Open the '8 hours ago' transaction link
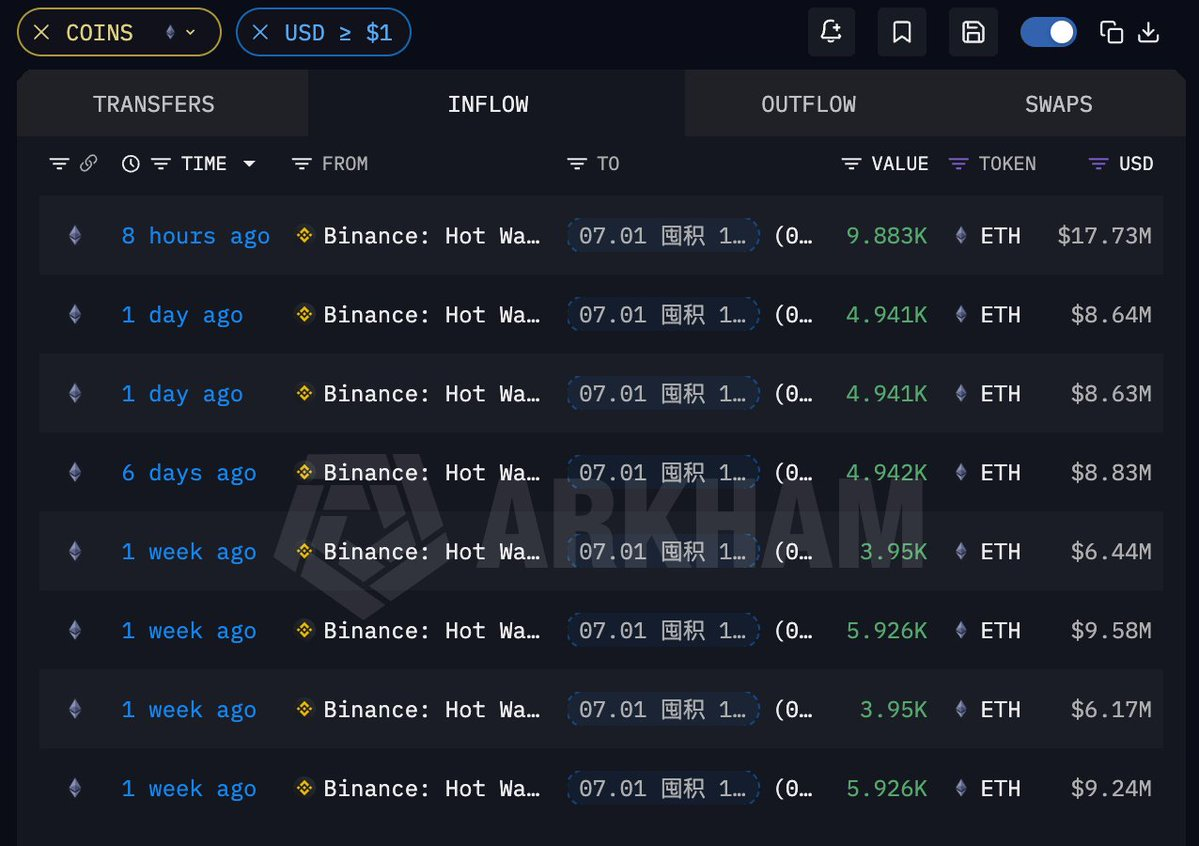The height and width of the screenshot is (846, 1199). click(196, 236)
